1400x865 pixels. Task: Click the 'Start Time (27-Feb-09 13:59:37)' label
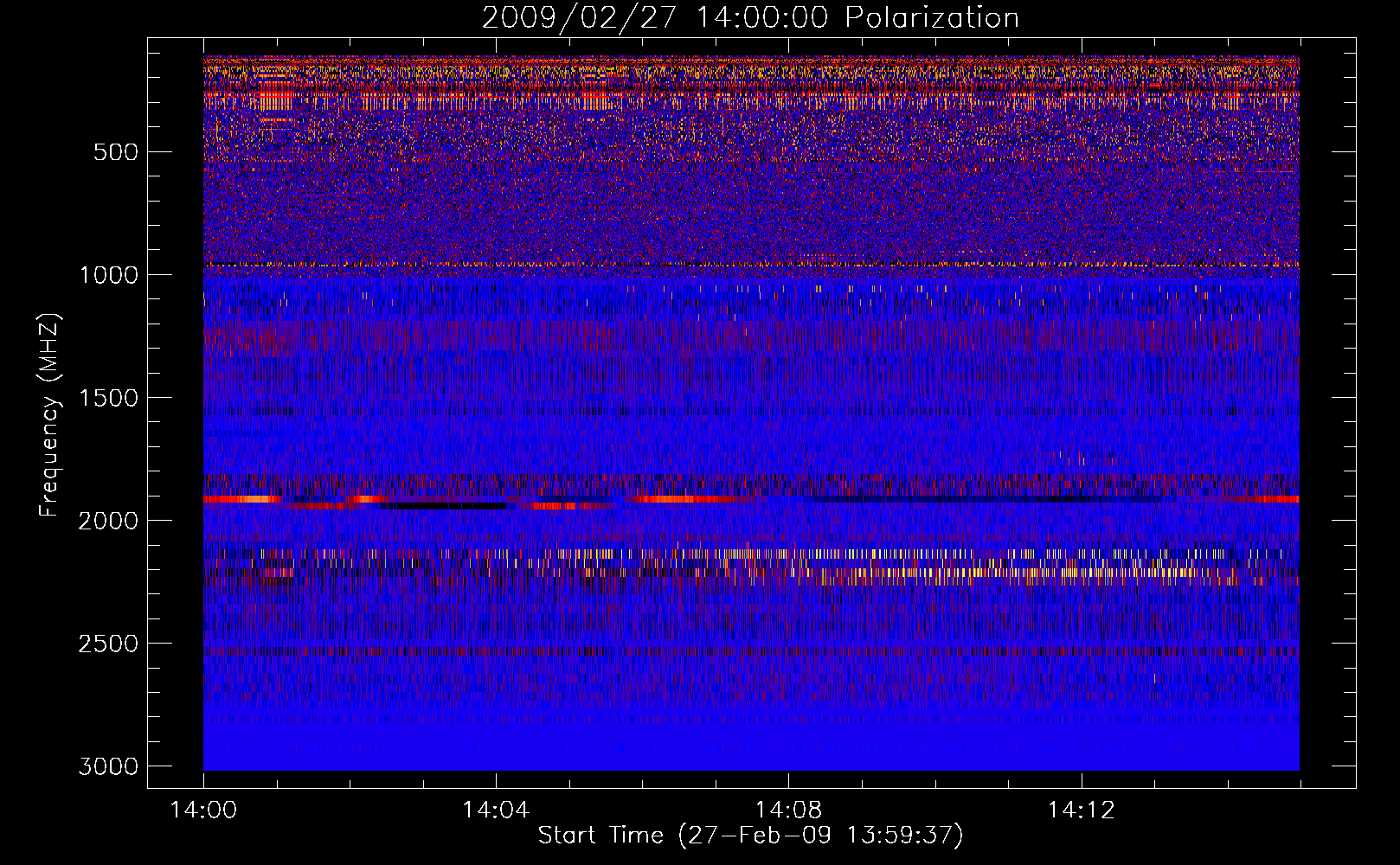click(x=750, y=836)
